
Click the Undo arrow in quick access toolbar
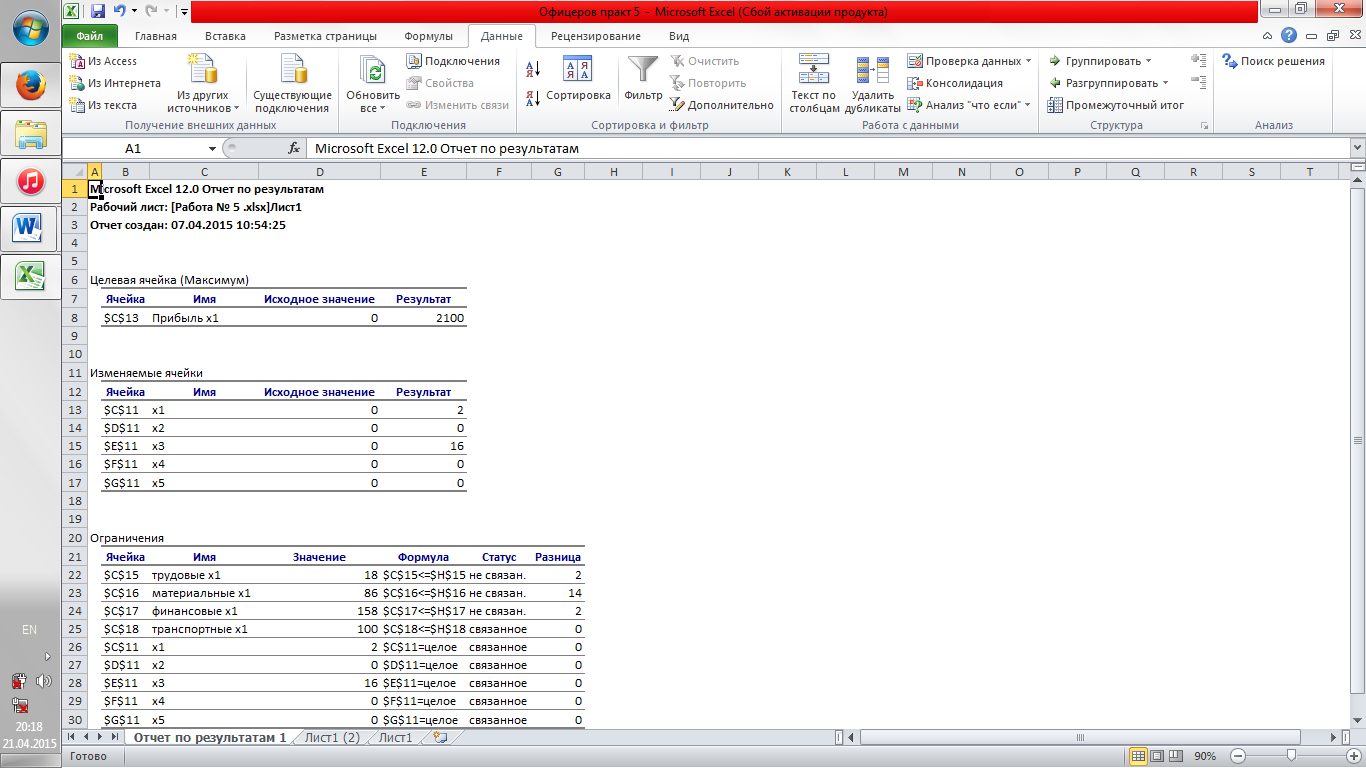(x=120, y=11)
